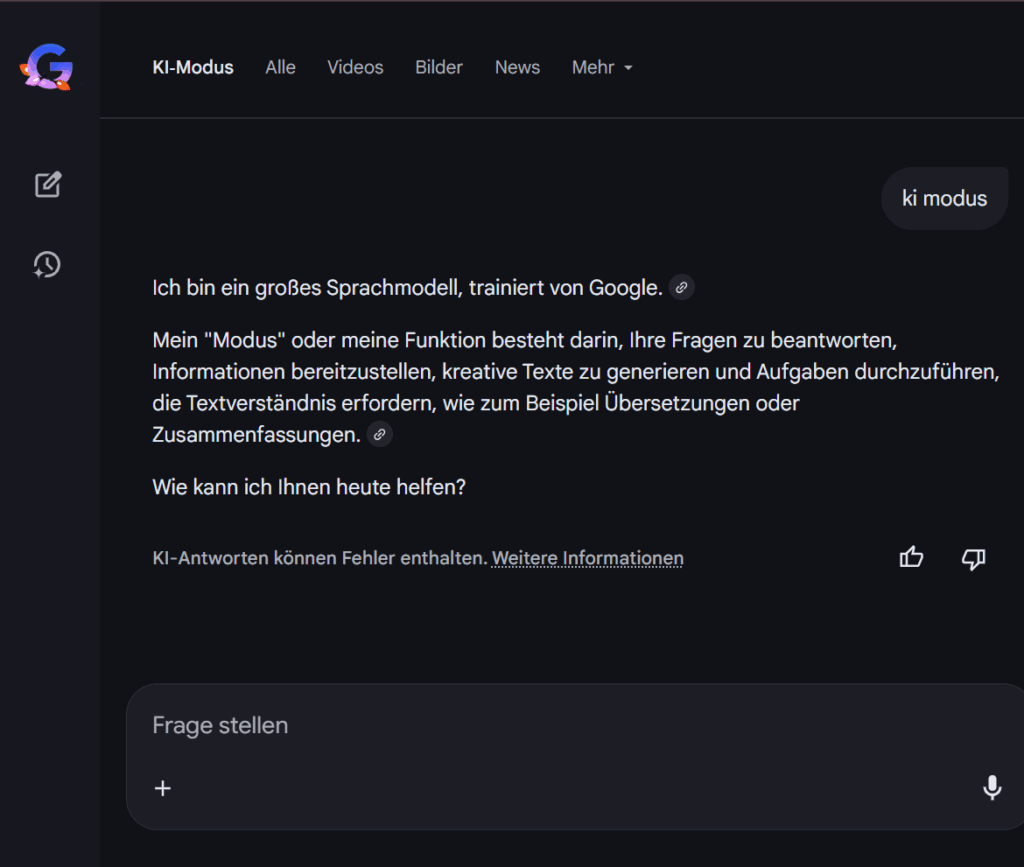This screenshot has height=867, width=1024.
Task: Open the KI-Modus history clock icon
Action: pos(47,264)
